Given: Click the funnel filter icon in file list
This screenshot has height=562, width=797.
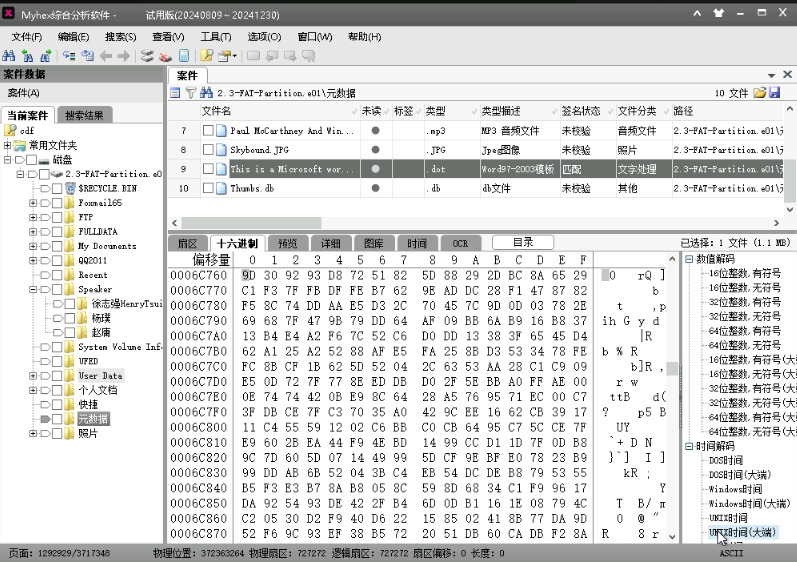Looking at the screenshot, I should coord(191,93).
